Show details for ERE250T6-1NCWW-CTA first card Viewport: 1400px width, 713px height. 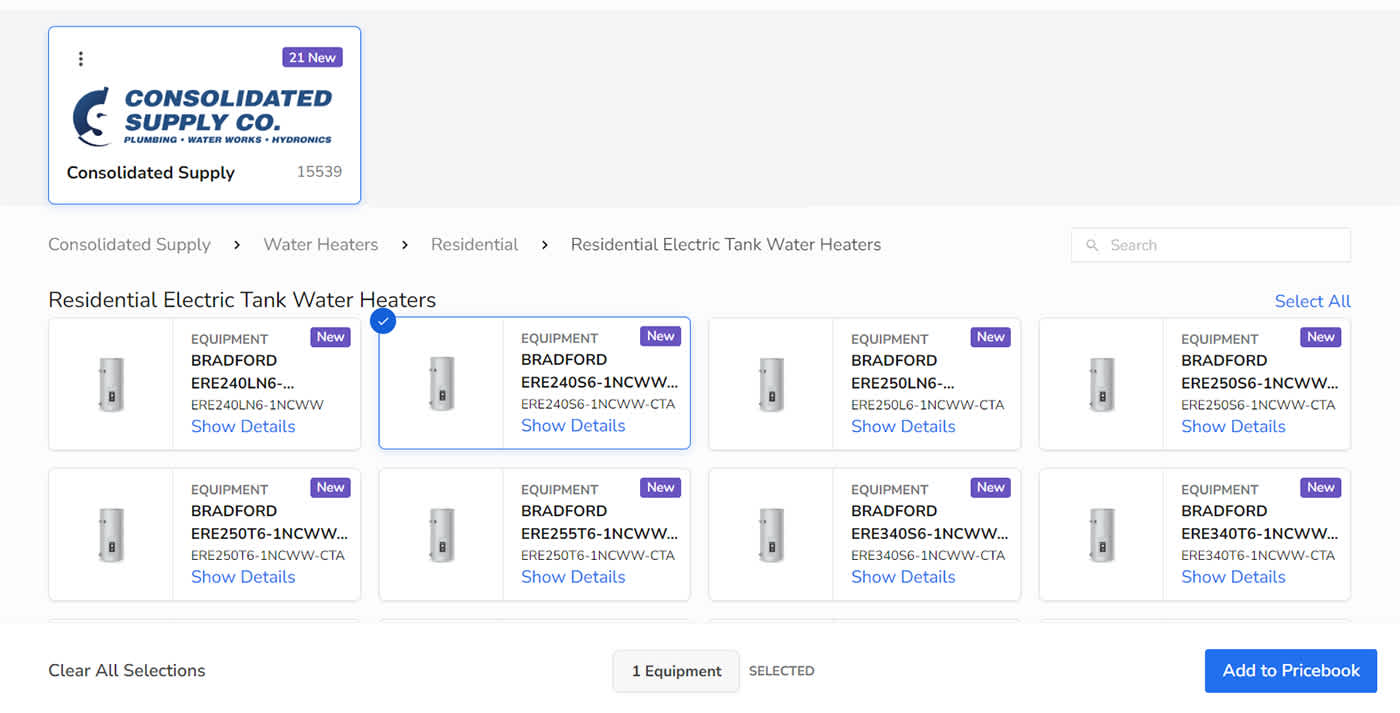pos(243,577)
